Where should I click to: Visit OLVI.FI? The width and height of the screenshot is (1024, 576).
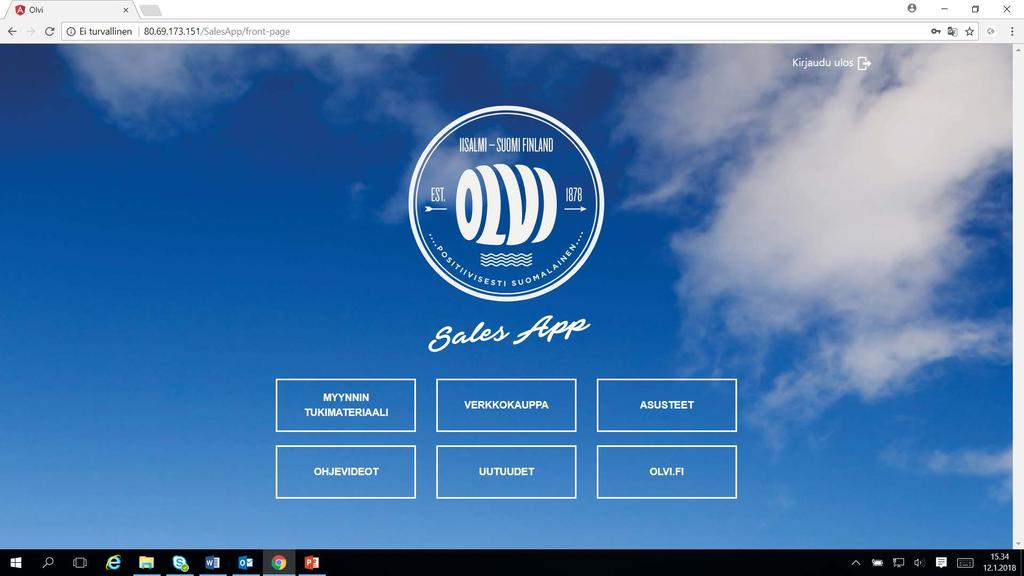[x=667, y=472]
